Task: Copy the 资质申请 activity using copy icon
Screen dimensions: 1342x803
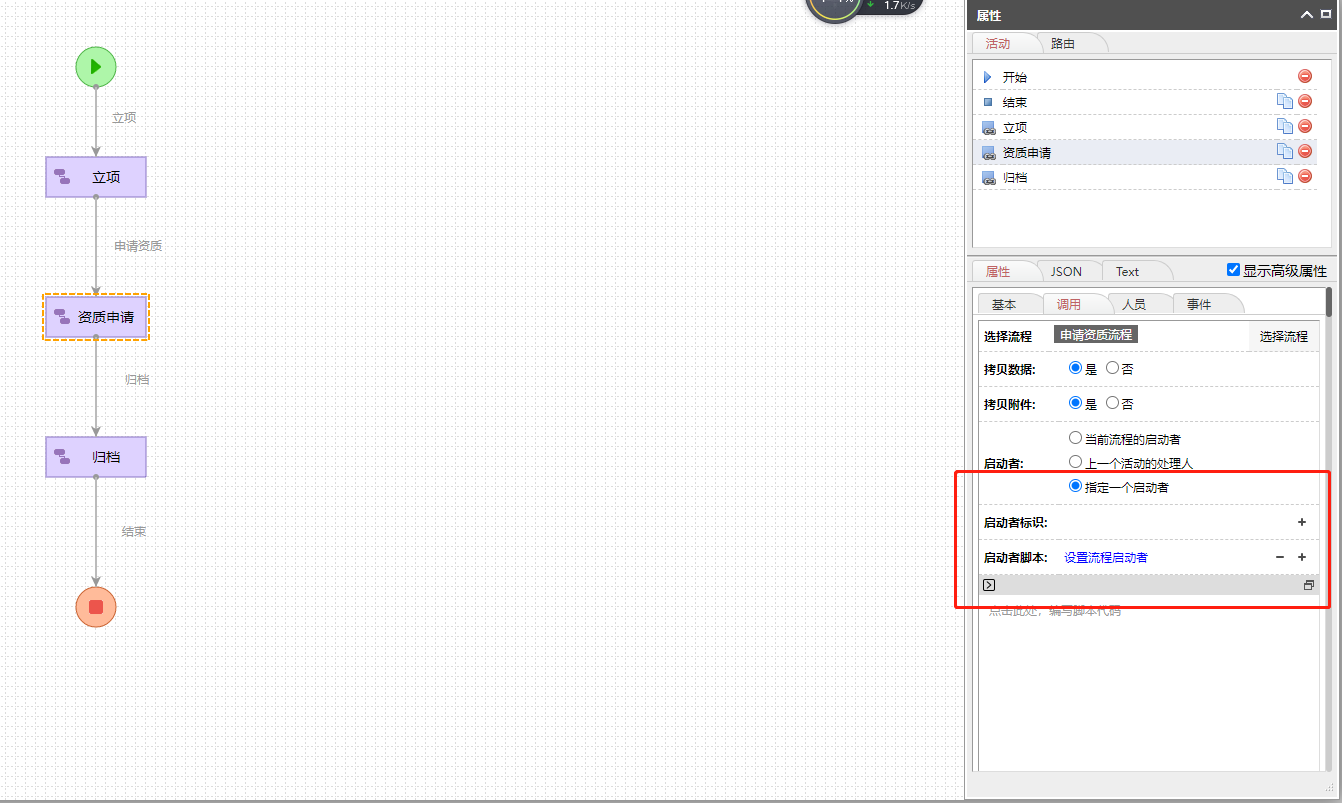Action: point(1285,151)
